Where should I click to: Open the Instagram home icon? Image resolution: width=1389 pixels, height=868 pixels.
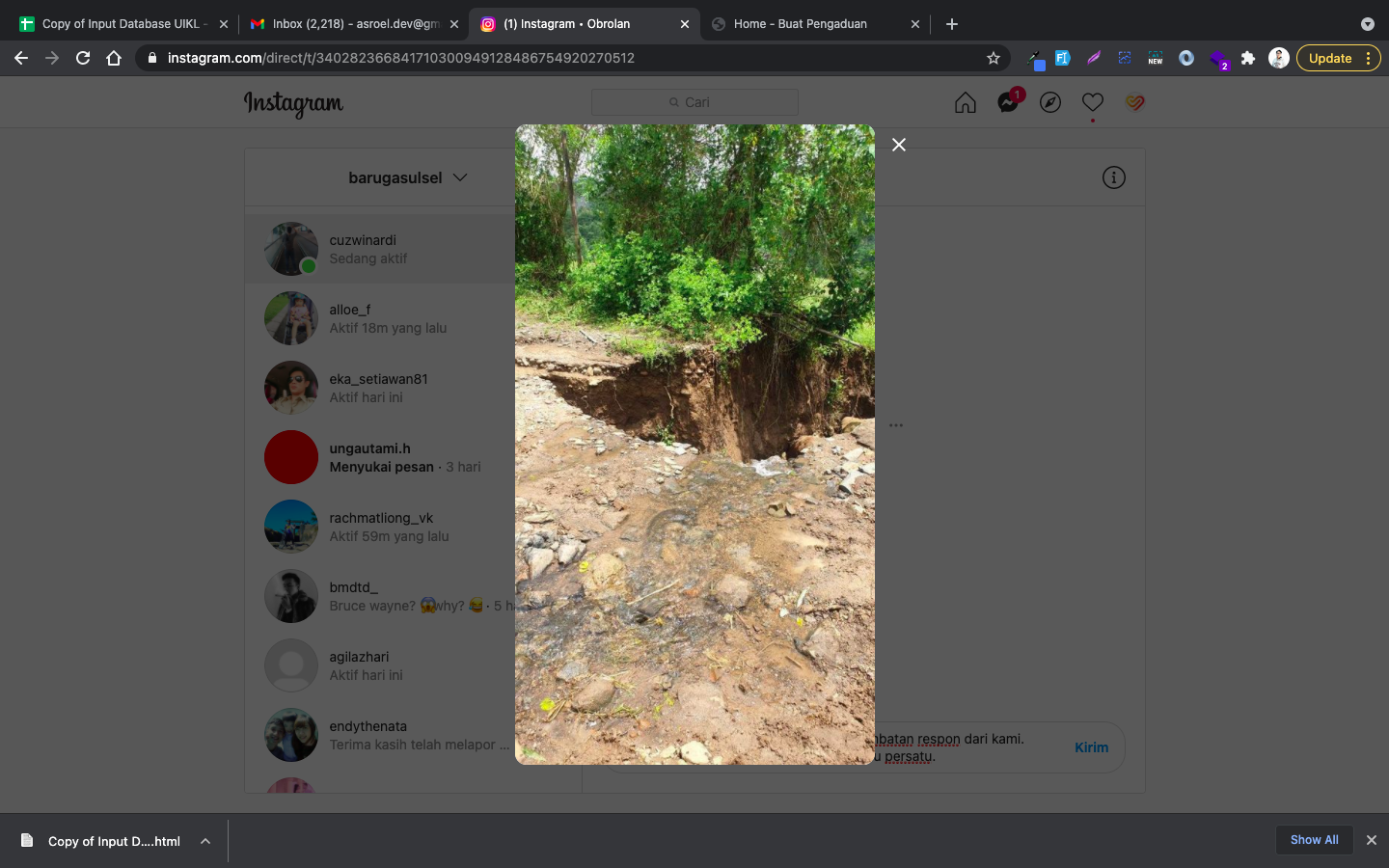point(966,102)
